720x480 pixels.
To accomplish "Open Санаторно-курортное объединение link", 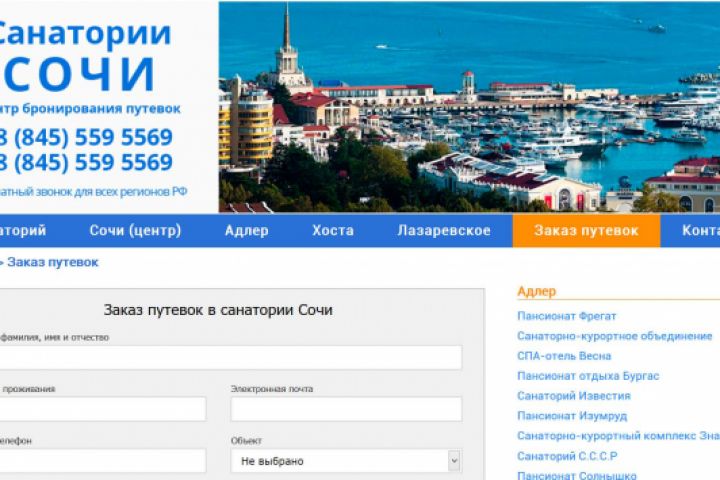I will [x=614, y=336].
